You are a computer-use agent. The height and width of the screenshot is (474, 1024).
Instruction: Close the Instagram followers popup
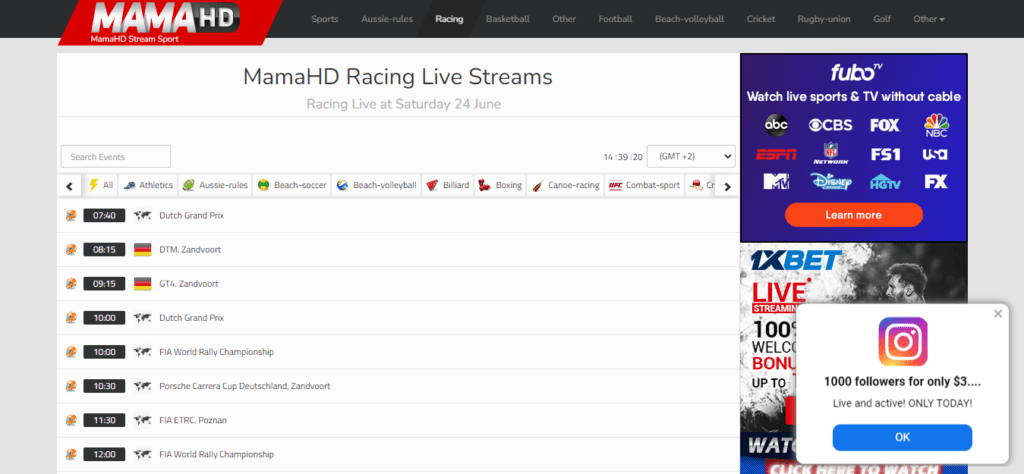(998, 314)
